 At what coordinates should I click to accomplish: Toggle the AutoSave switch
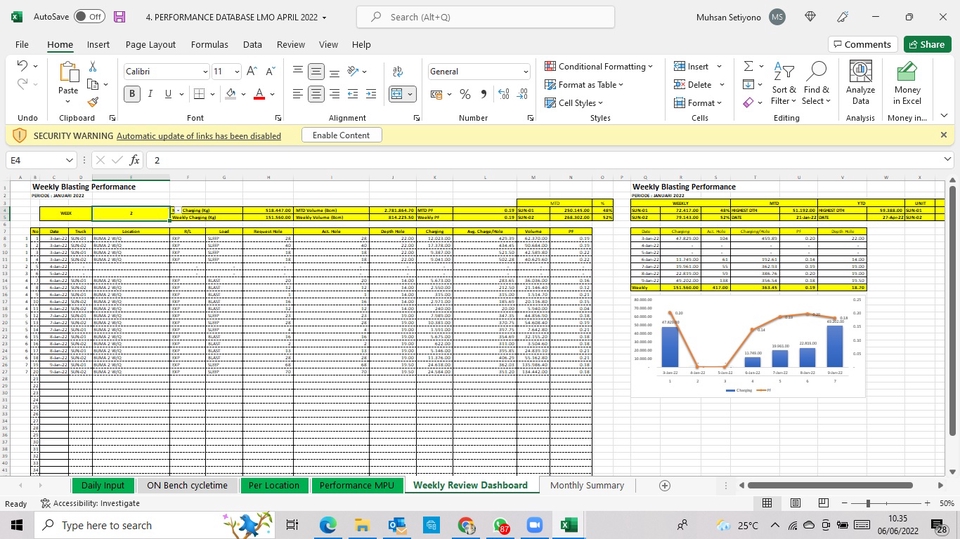89,17
